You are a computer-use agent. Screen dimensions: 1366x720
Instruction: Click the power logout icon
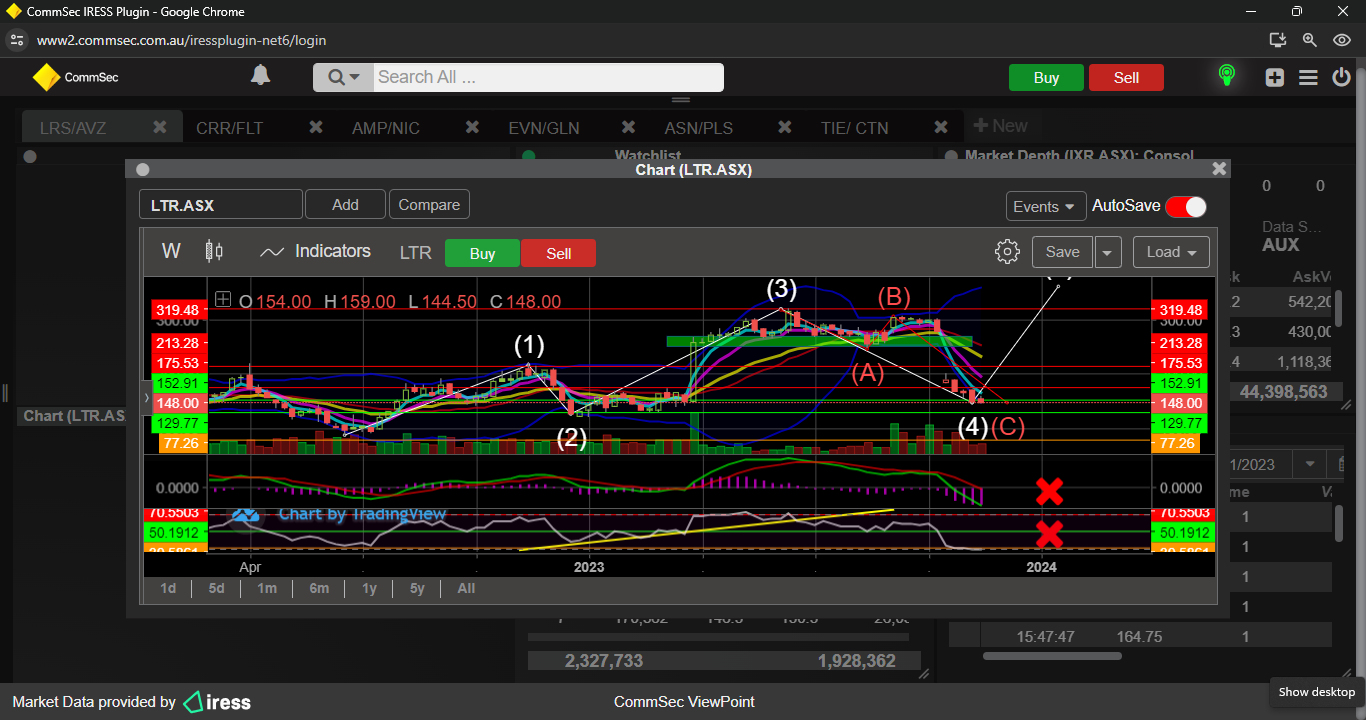[x=1341, y=77]
